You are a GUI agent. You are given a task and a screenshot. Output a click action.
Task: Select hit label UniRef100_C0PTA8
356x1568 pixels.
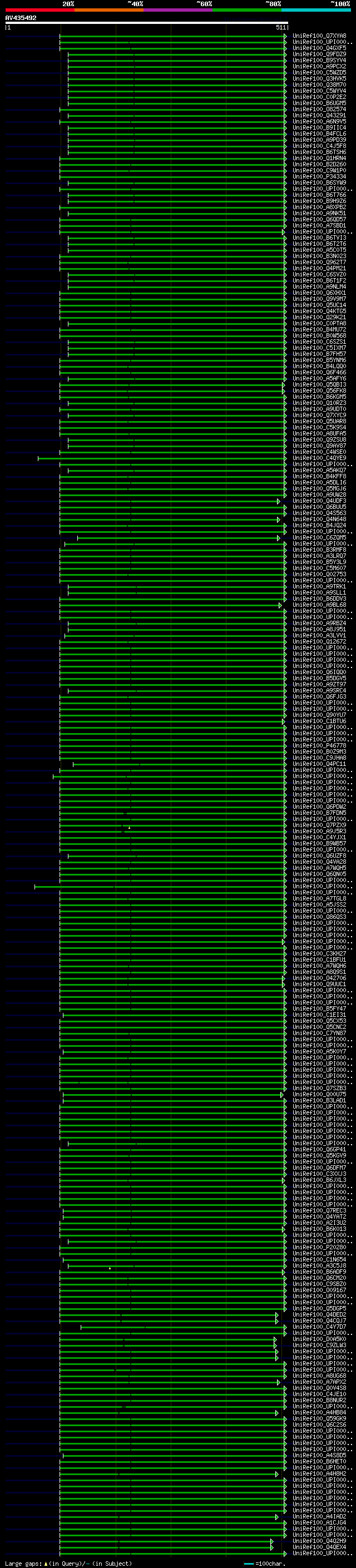tap(319, 324)
